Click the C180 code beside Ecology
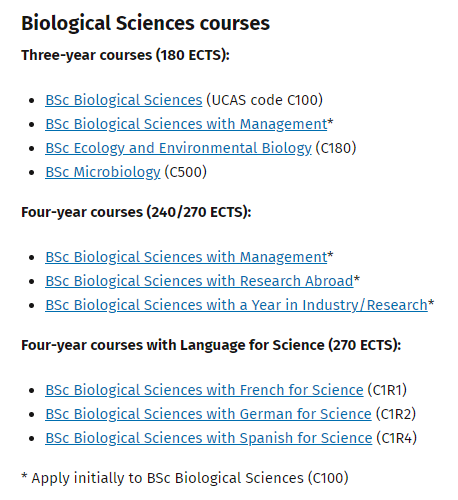 336,148
